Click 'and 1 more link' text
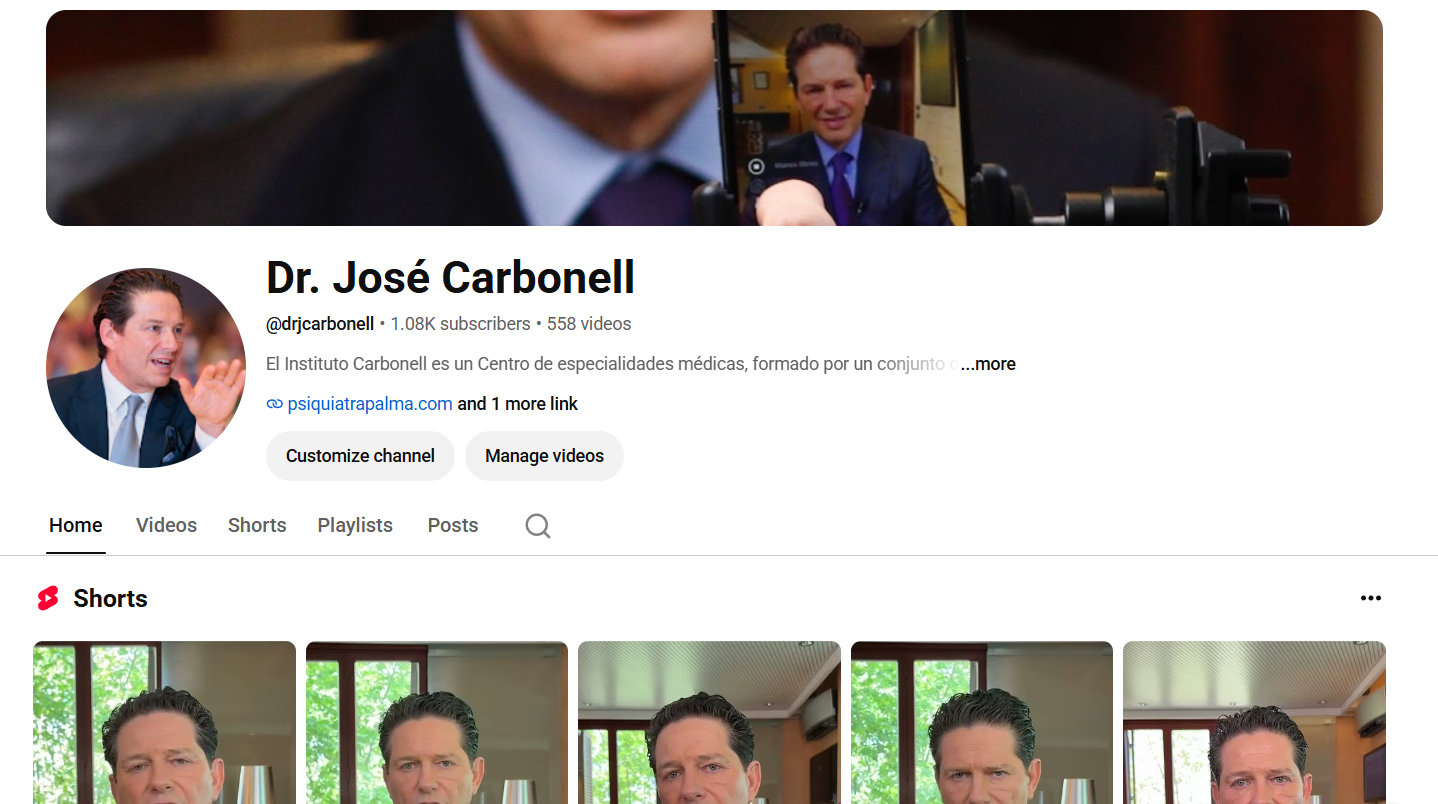 click(x=518, y=404)
